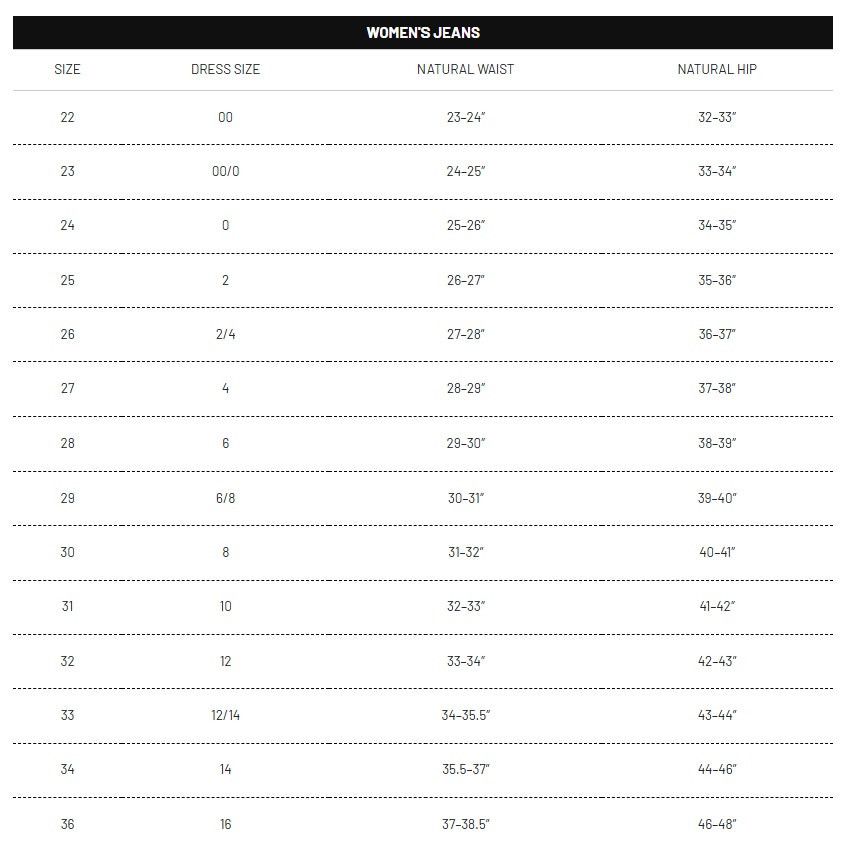848x848 pixels.
Task: Click the NATURAL WAIST column header
Action: coord(465,69)
